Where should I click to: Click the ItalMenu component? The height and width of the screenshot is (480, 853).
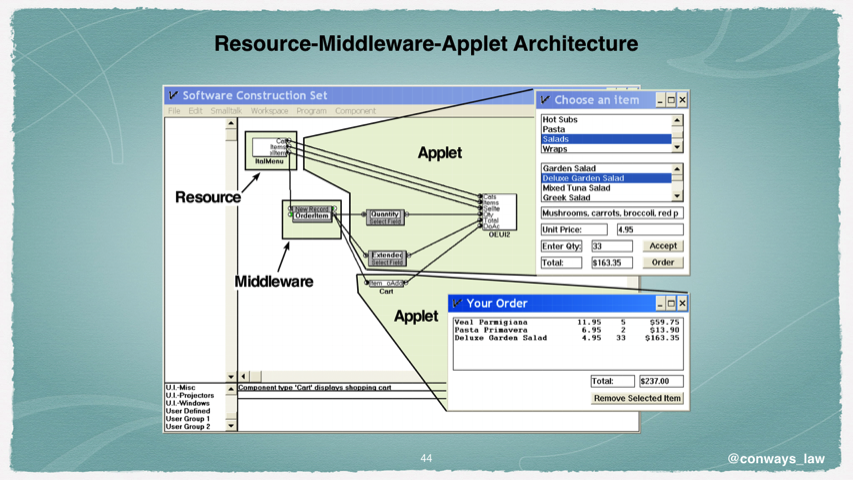coord(270,150)
